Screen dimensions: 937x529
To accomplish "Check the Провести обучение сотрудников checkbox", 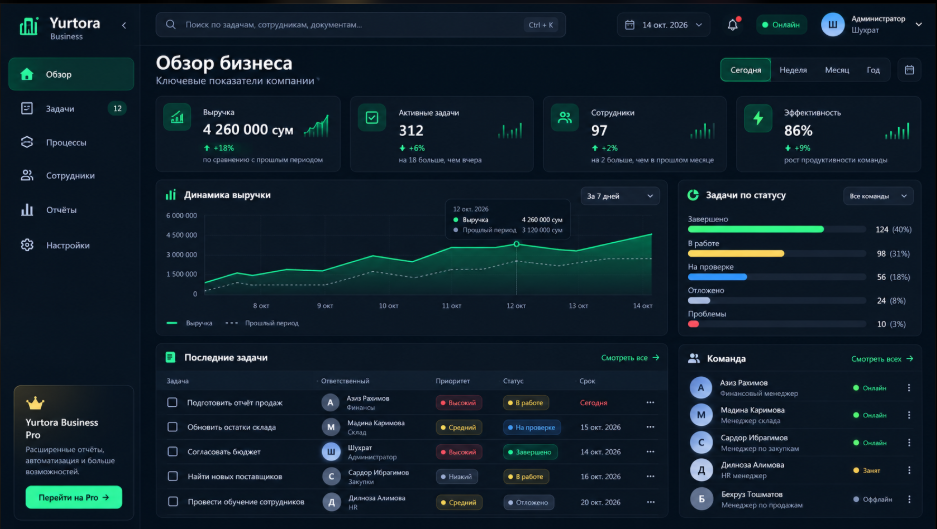I will [172, 502].
